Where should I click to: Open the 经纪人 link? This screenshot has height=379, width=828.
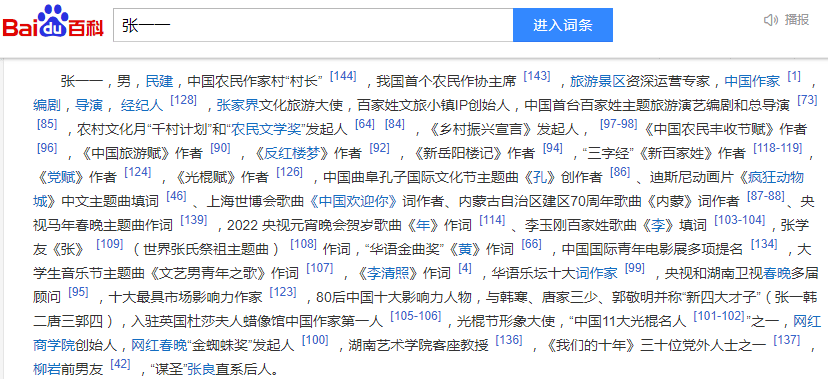click(x=142, y=105)
